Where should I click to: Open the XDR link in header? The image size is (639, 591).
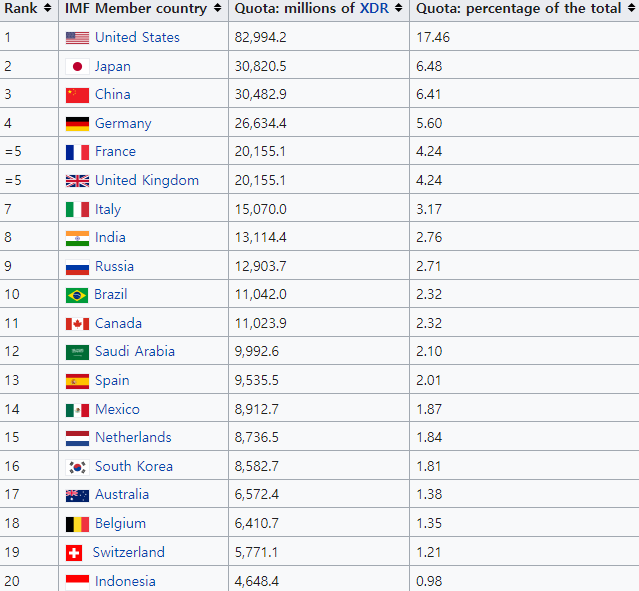click(374, 8)
